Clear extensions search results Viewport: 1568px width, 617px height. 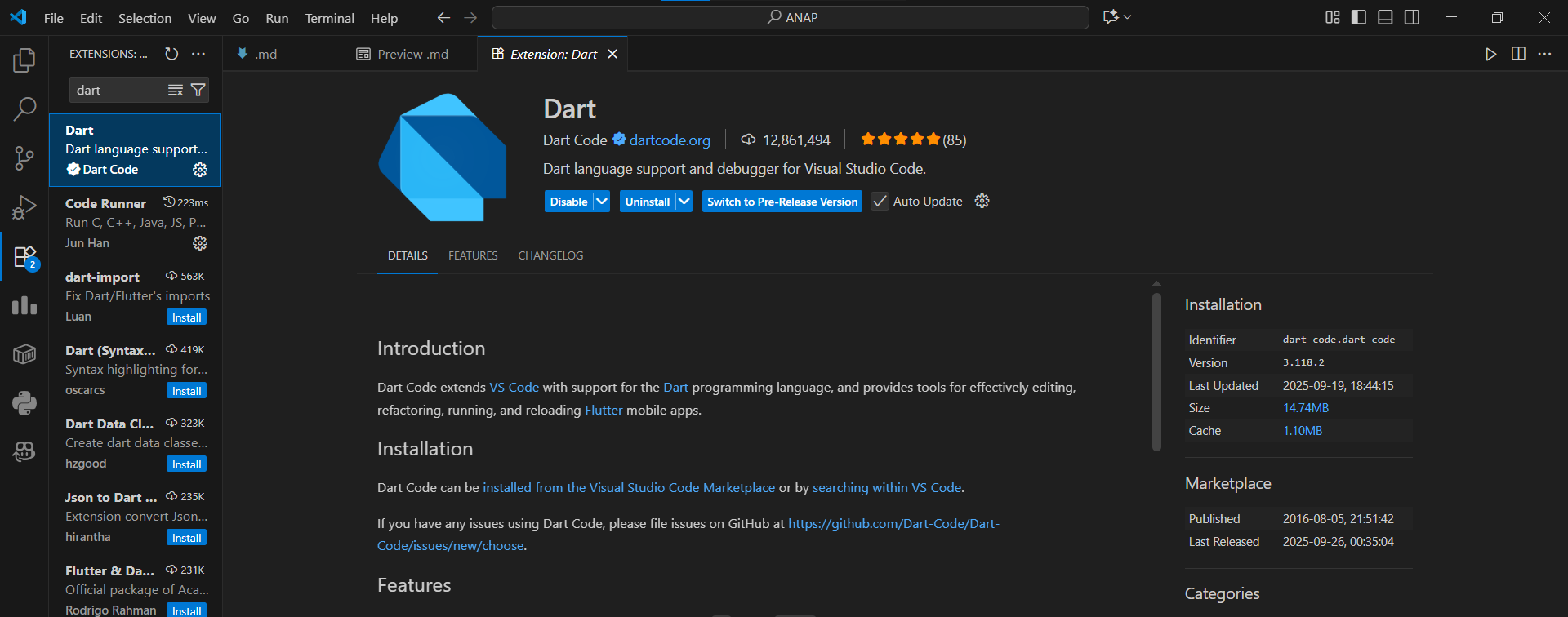[x=176, y=90]
